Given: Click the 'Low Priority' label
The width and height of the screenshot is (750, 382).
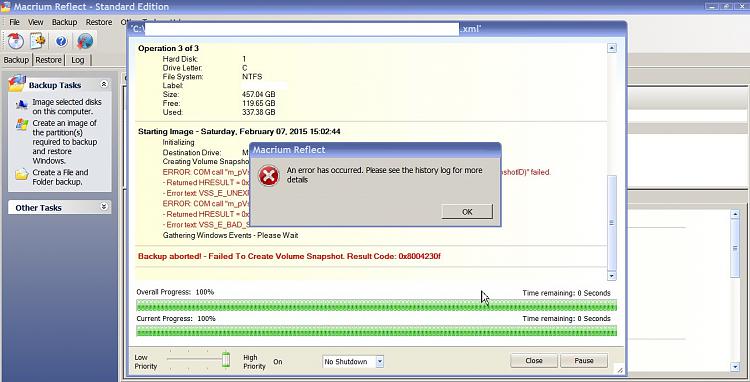Looking at the screenshot, I should click(145, 361).
